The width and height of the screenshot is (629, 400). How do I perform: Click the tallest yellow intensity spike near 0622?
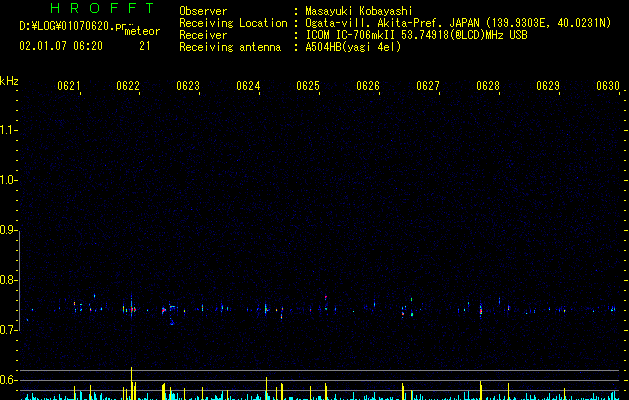pyautogui.click(x=131, y=383)
